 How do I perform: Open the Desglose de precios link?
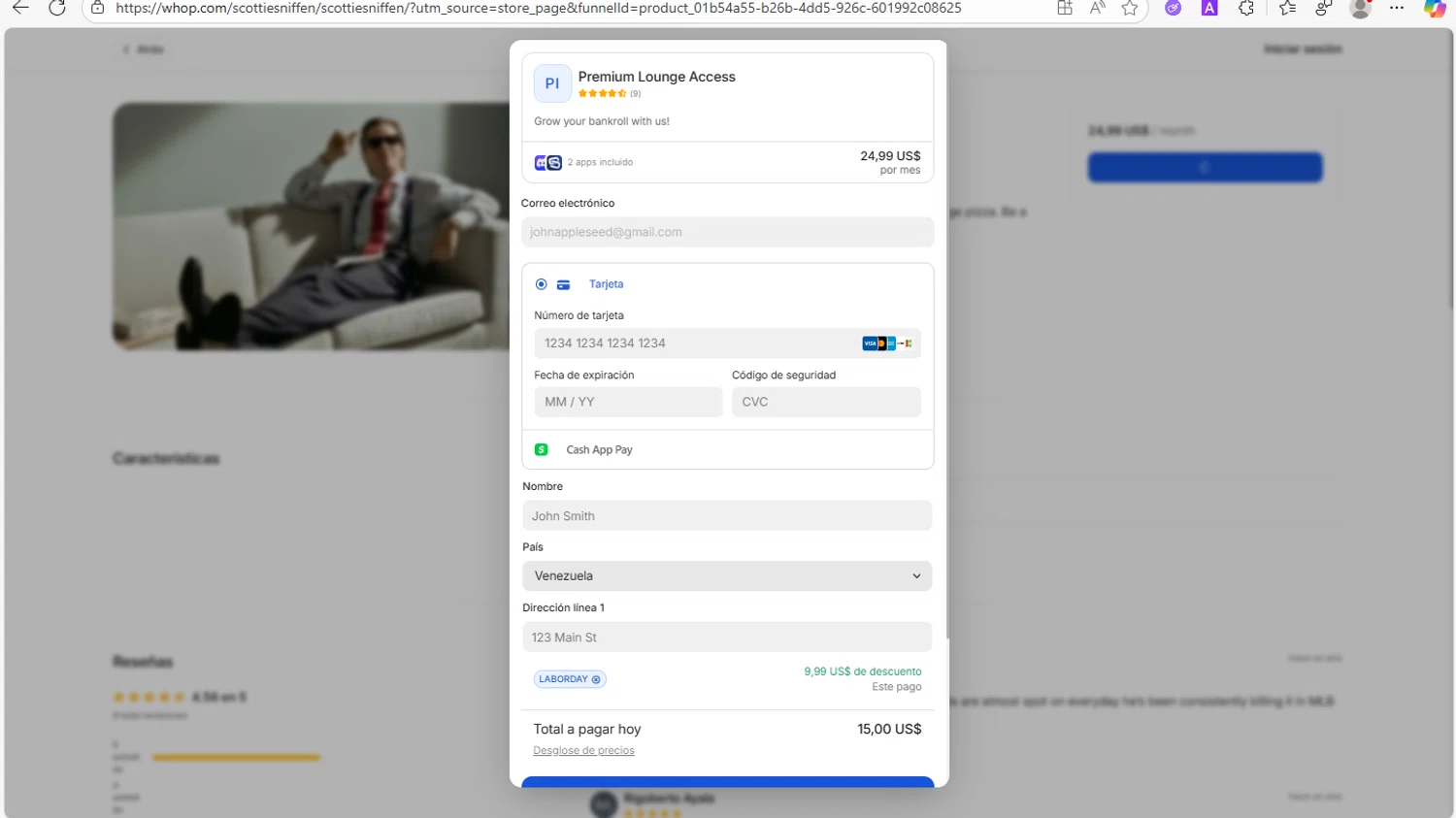[583, 750]
